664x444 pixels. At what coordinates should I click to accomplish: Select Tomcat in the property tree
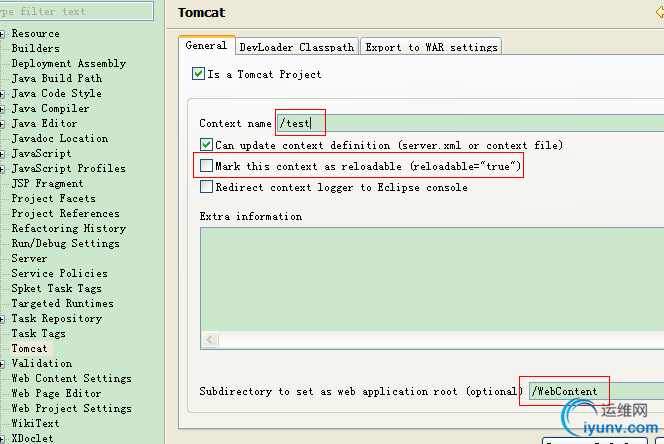point(29,348)
